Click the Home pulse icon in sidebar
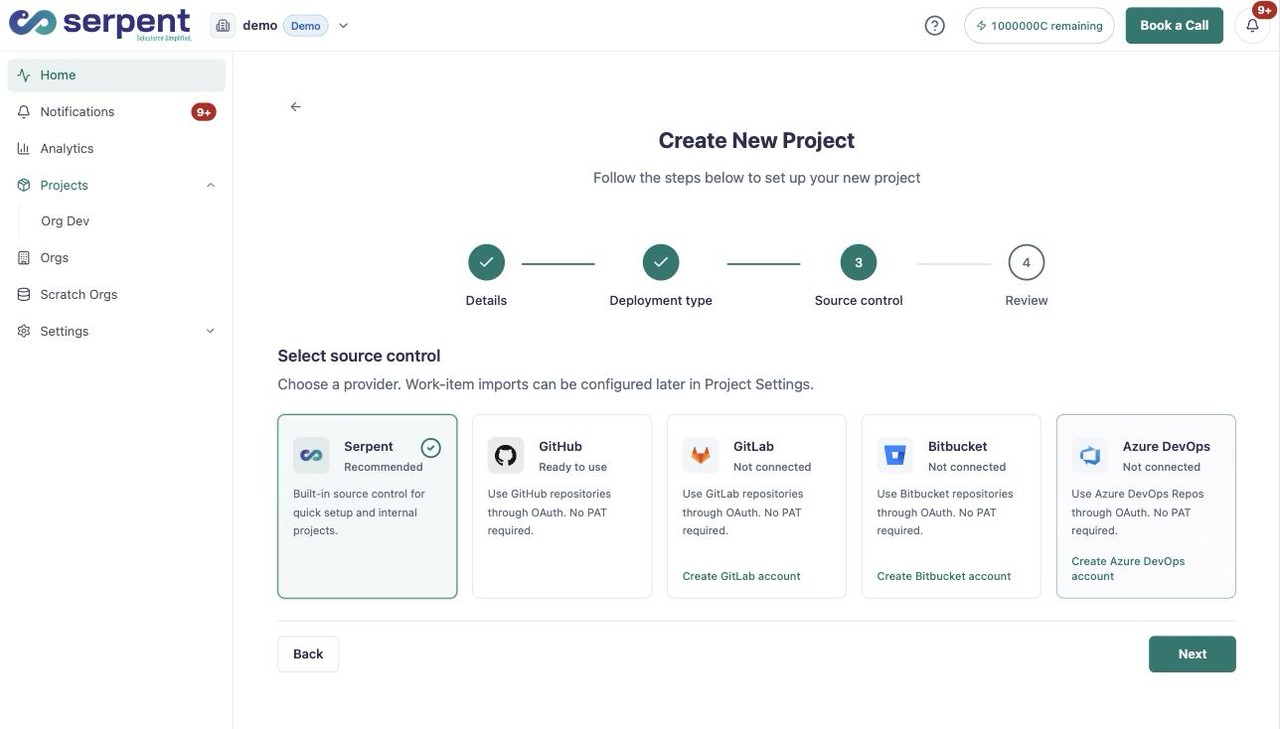Viewport: 1280px width, 729px height. click(24, 75)
